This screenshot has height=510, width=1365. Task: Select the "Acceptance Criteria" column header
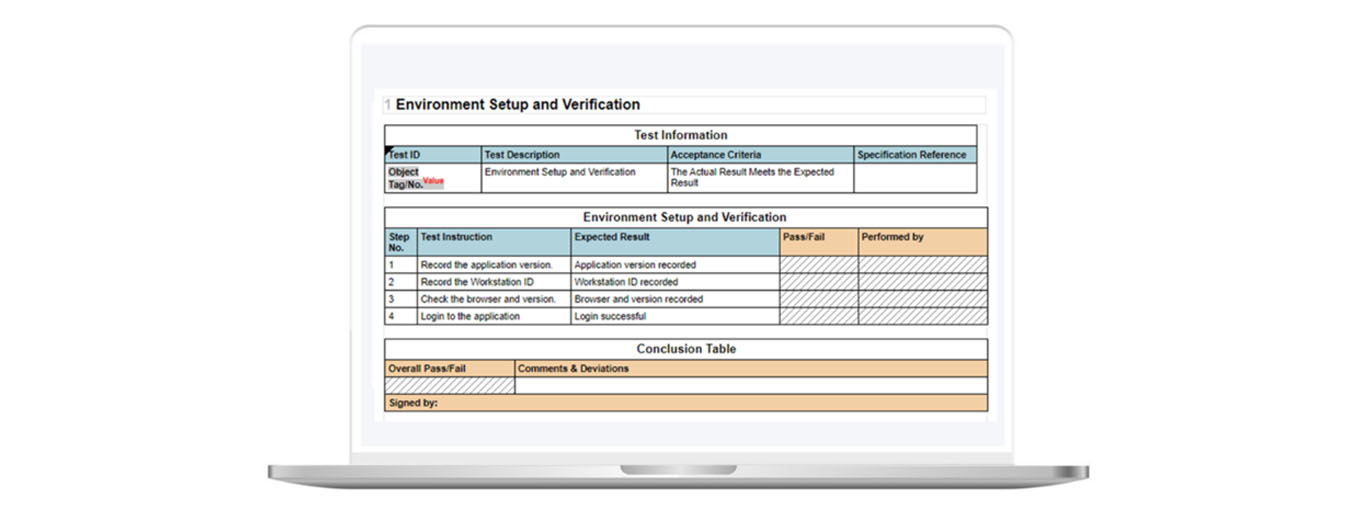[x=760, y=155]
